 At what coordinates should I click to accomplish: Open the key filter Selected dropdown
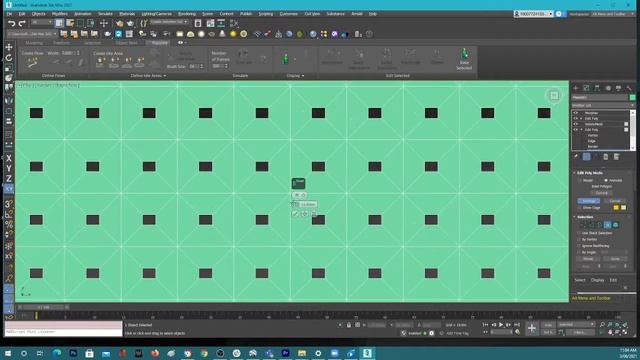576,324
